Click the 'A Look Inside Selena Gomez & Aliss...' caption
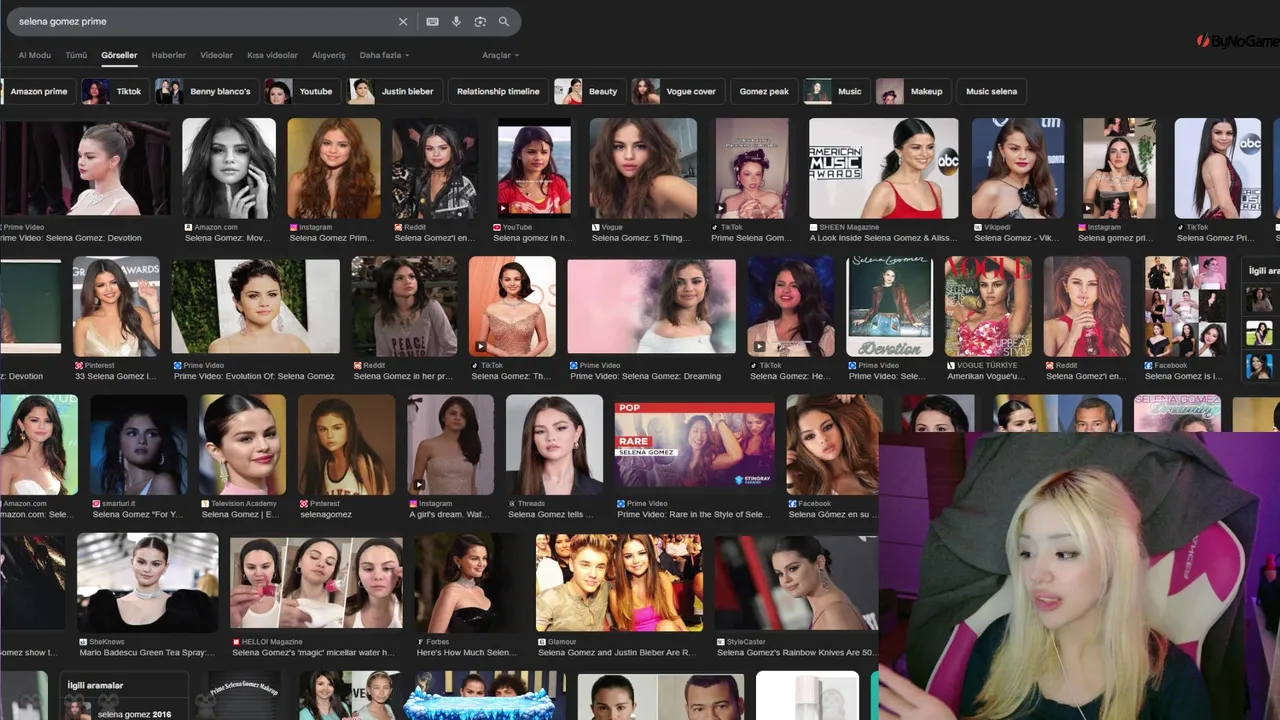 pos(883,238)
